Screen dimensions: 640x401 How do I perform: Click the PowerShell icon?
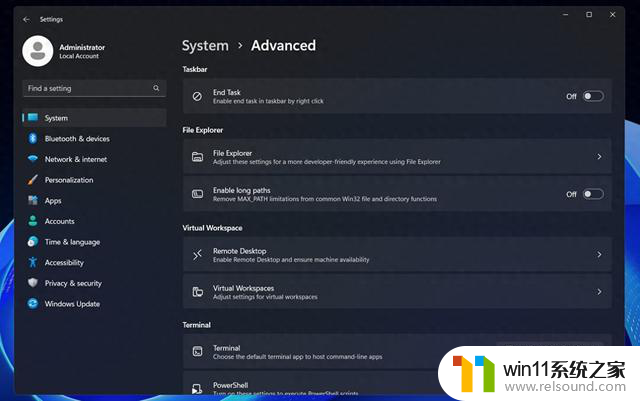coord(198,388)
